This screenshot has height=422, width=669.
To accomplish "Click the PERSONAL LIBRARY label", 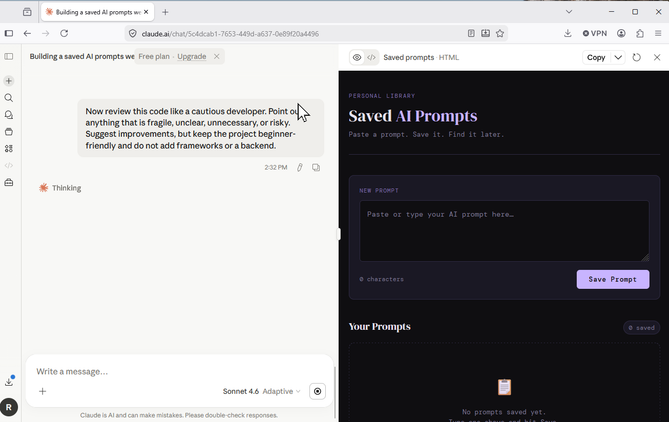I will [x=381, y=96].
